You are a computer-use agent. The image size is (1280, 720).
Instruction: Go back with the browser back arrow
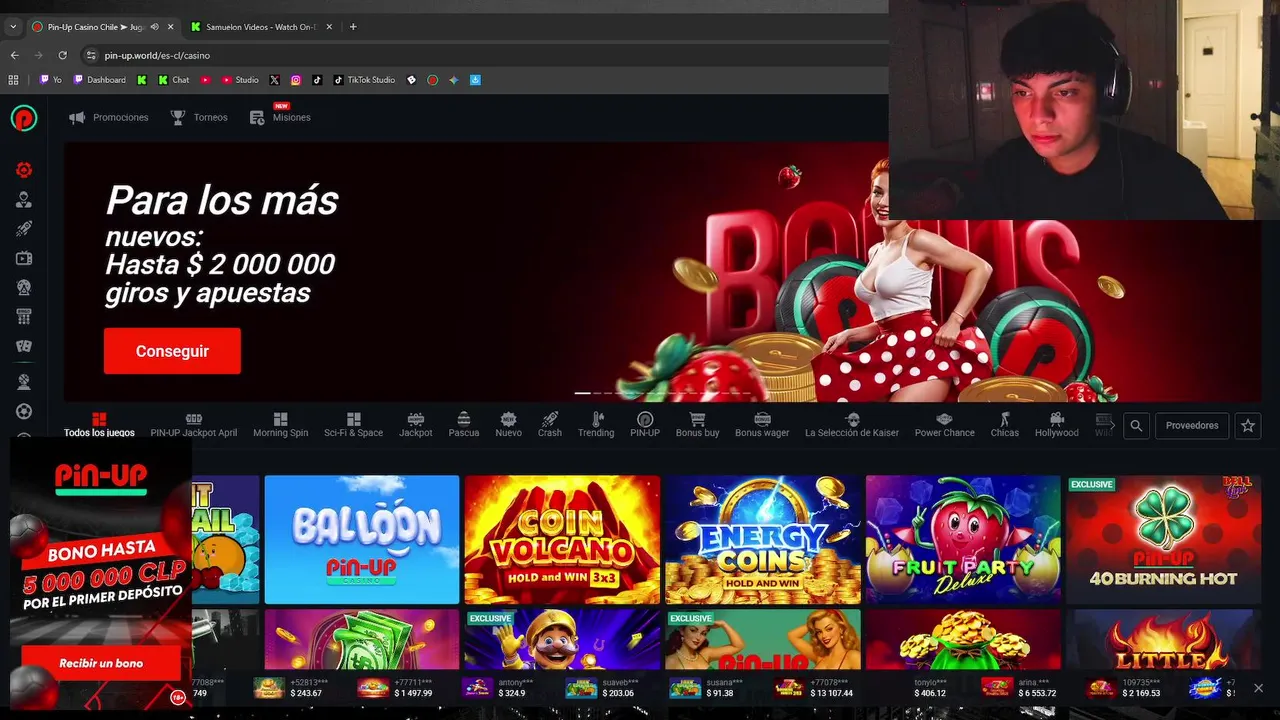pyautogui.click(x=14, y=55)
